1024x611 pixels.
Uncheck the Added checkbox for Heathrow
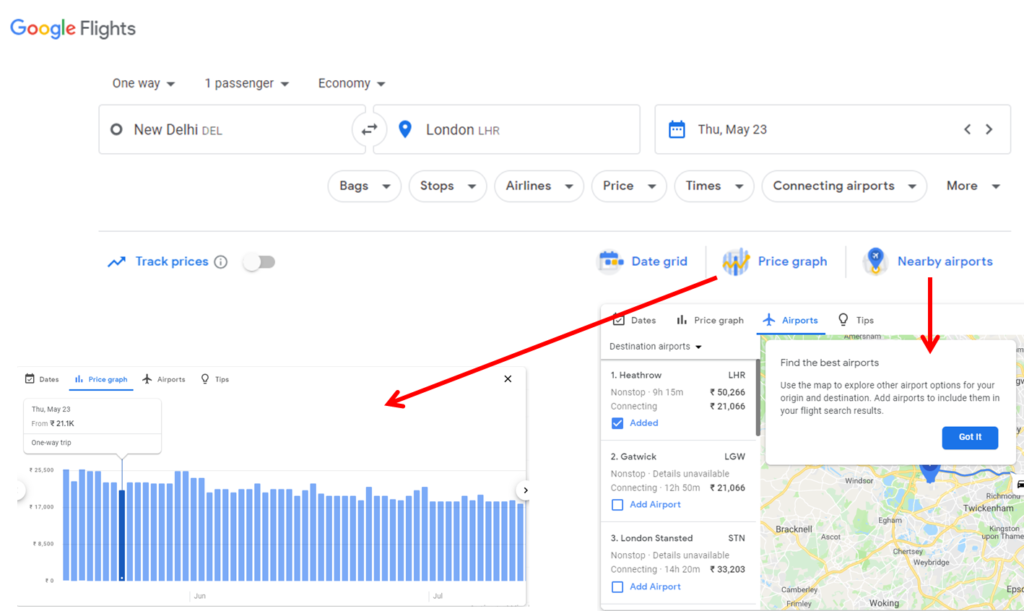click(x=617, y=423)
